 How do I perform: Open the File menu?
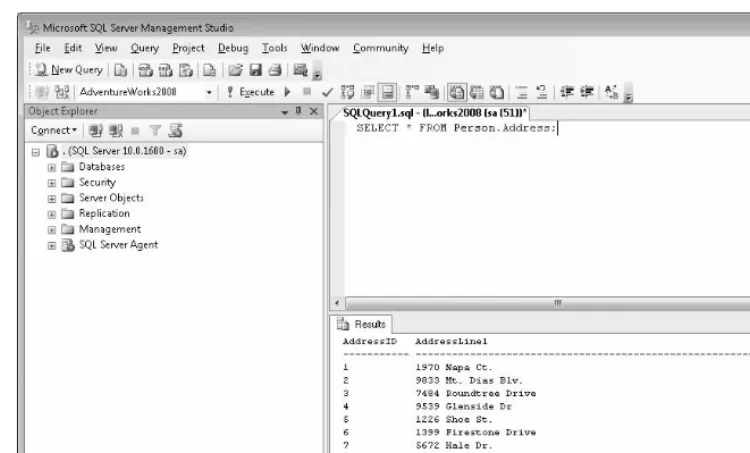click(x=43, y=48)
